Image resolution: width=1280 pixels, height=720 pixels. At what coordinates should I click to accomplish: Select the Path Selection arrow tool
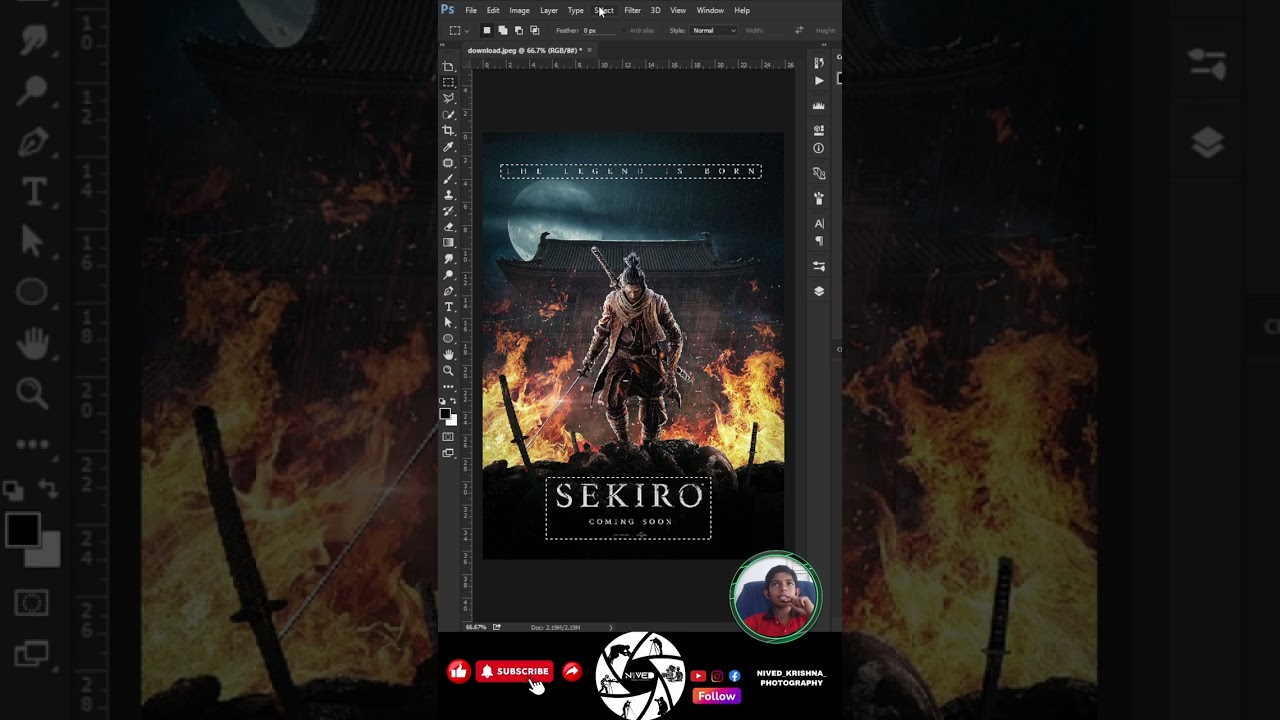(x=448, y=323)
